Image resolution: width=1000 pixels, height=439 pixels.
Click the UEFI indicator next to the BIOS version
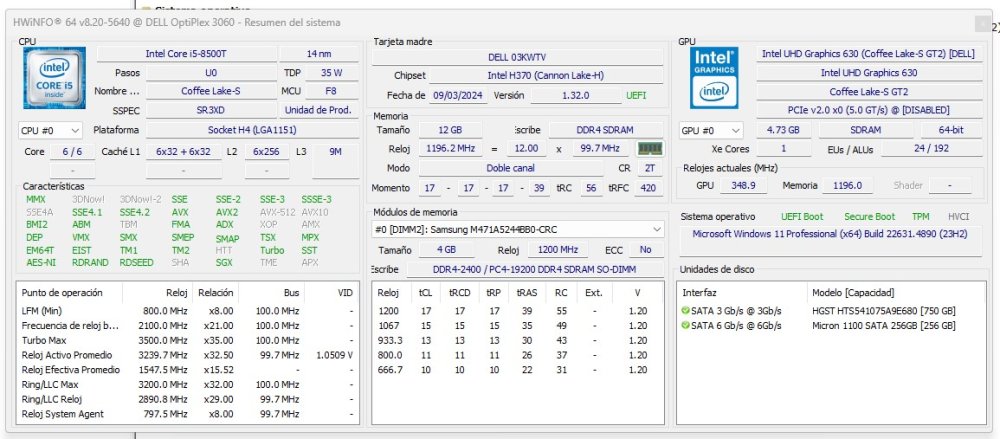point(636,96)
